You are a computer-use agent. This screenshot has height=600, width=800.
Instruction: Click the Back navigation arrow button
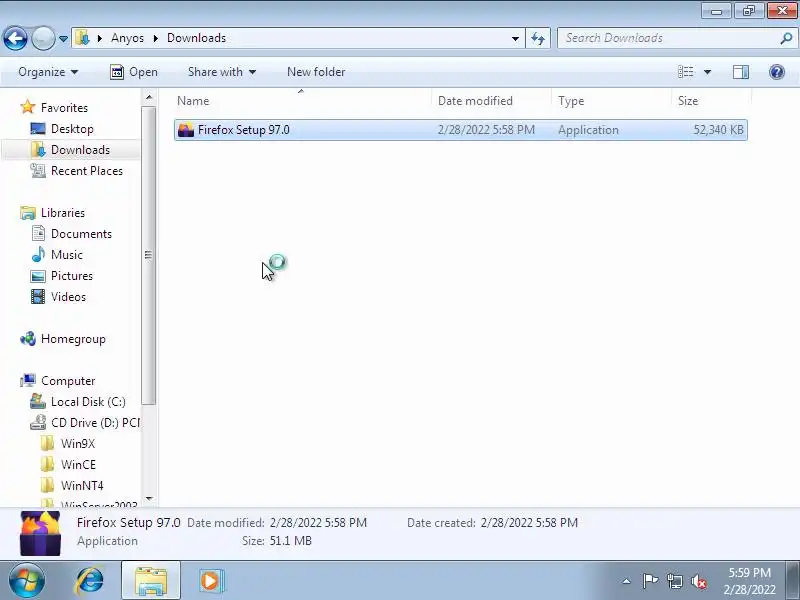coord(15,38)
